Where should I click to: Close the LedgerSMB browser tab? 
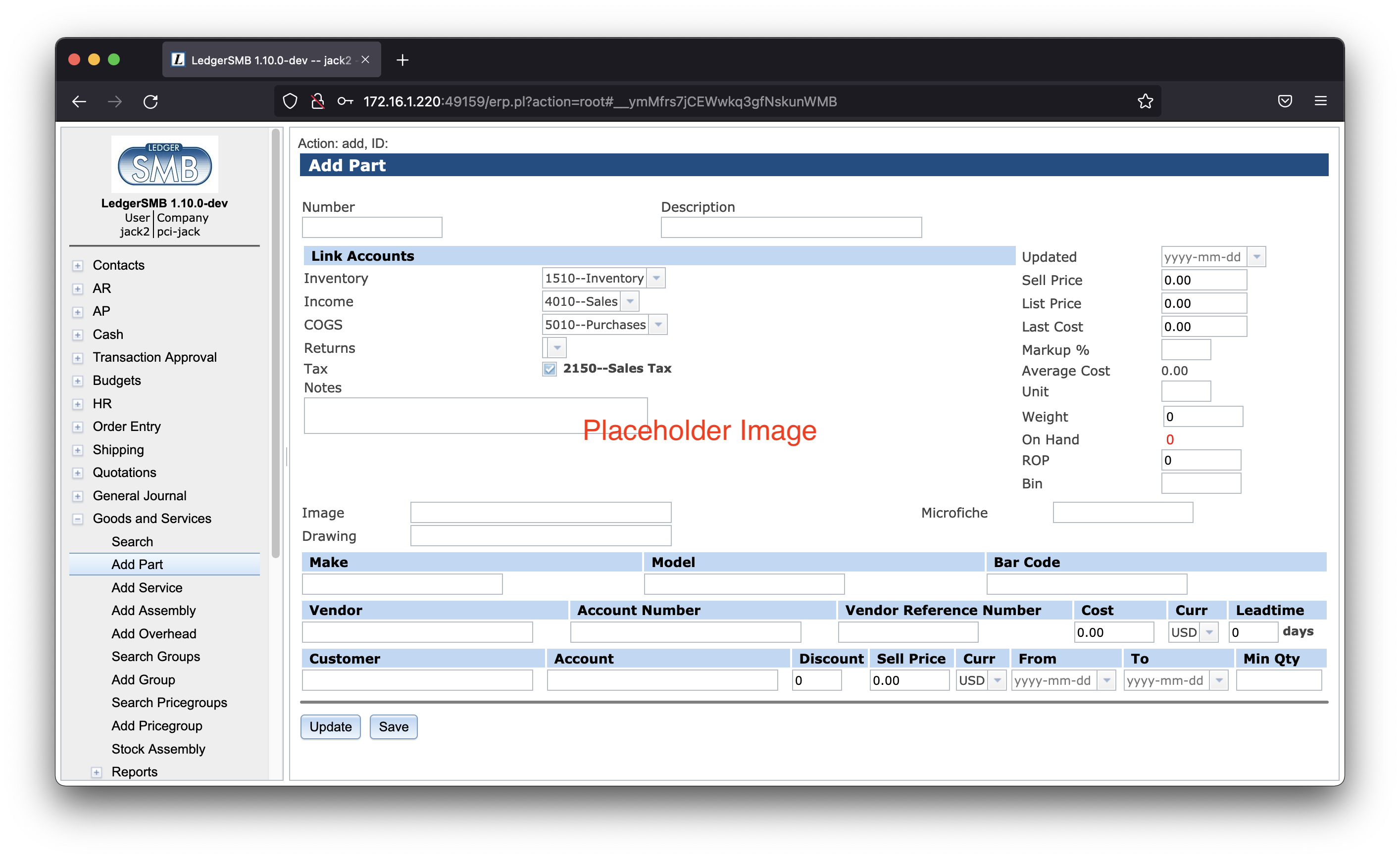[365, 60]
